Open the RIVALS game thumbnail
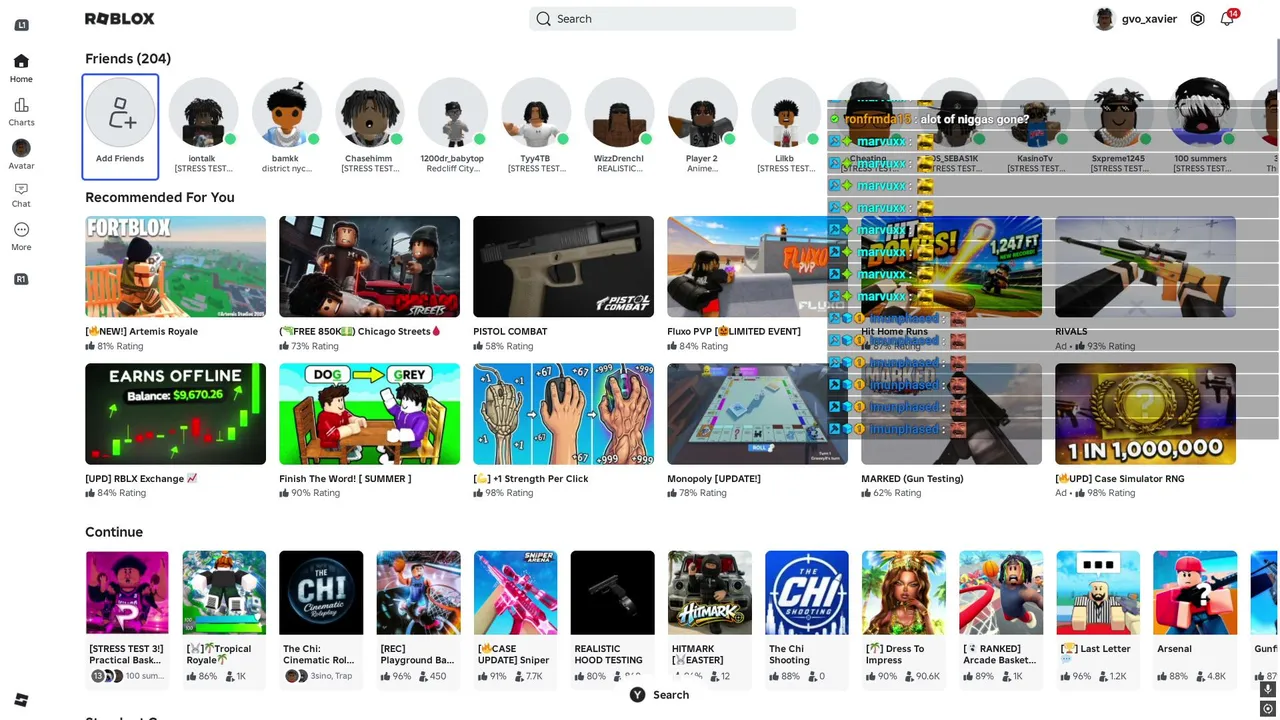1280x720 pixels. click(1145, 267)
